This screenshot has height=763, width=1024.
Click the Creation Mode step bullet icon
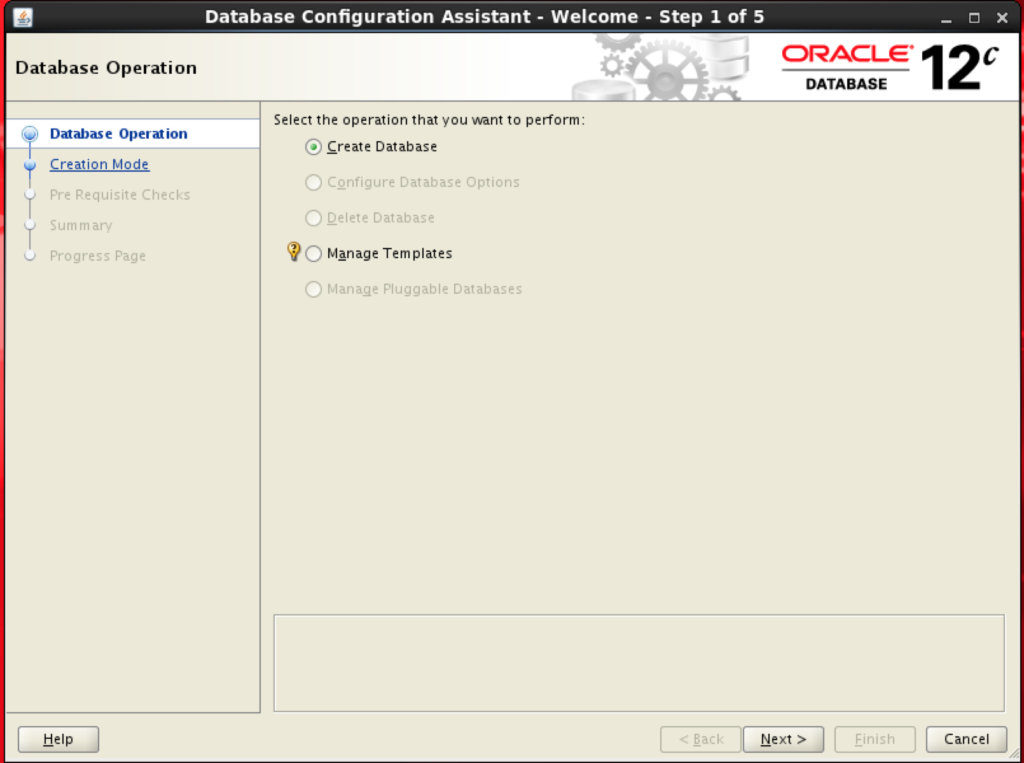coord(30,165)
